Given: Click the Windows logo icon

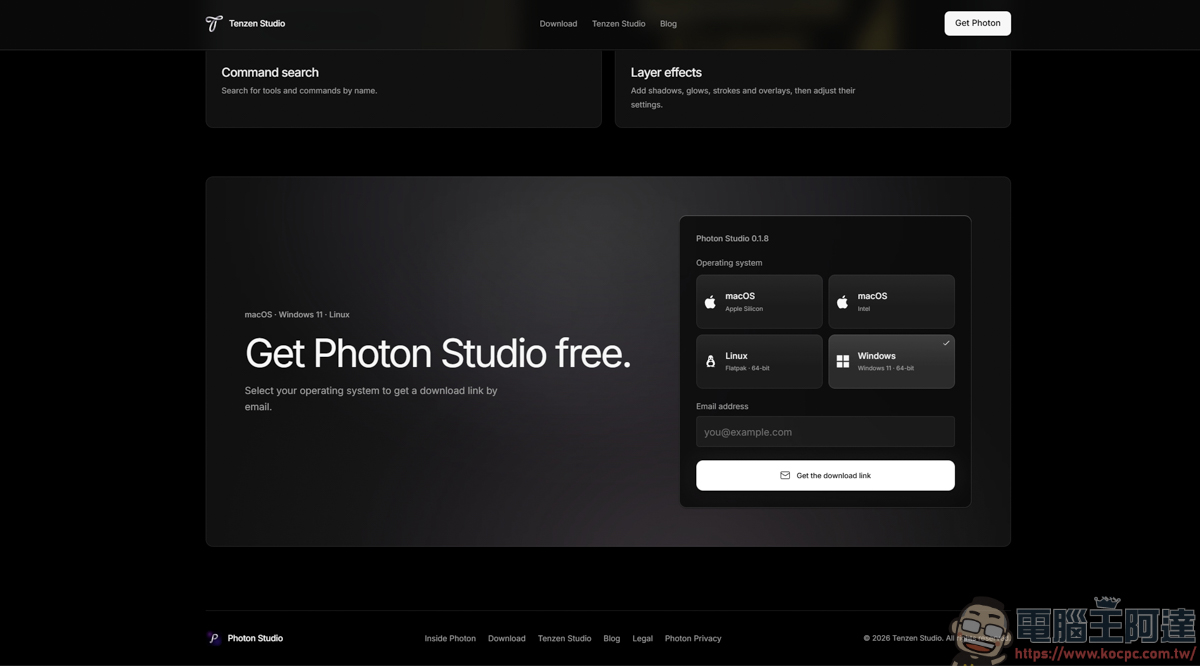Looking at the screenshot, I should point(842,361).
